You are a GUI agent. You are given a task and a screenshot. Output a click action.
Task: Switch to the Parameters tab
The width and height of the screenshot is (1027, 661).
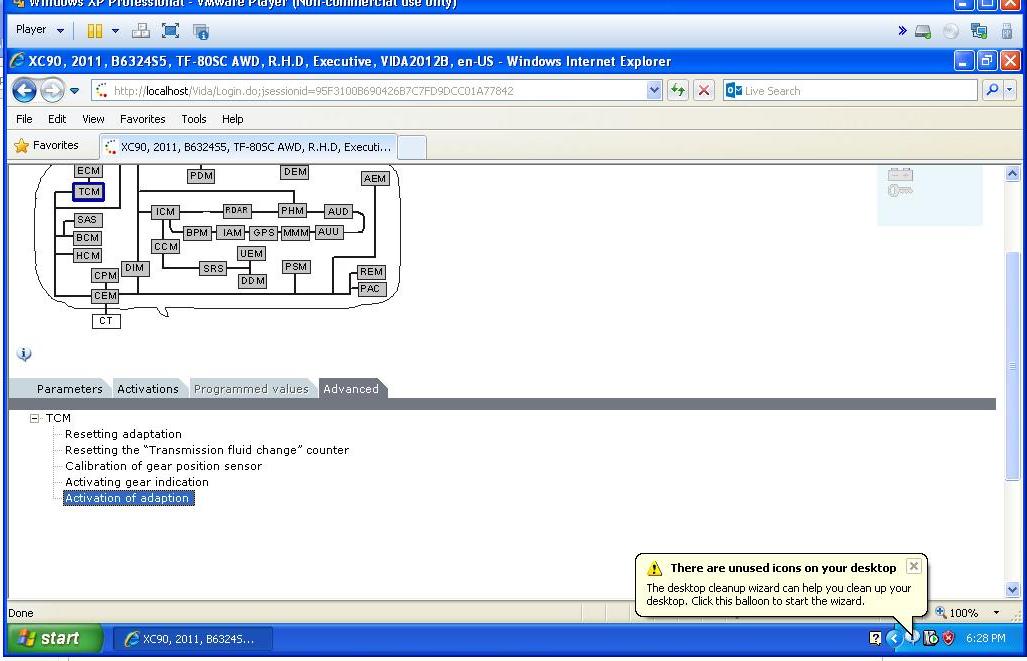pos(69,389)
